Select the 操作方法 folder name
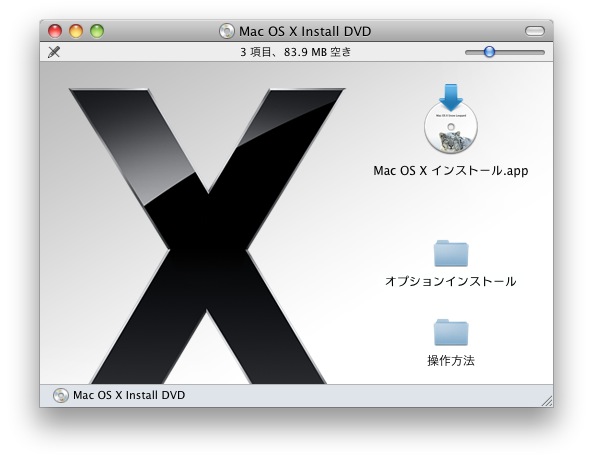Image resolution: width=593 pixels, height=467 pixels. pyautogui.click(x=451, y=360)
